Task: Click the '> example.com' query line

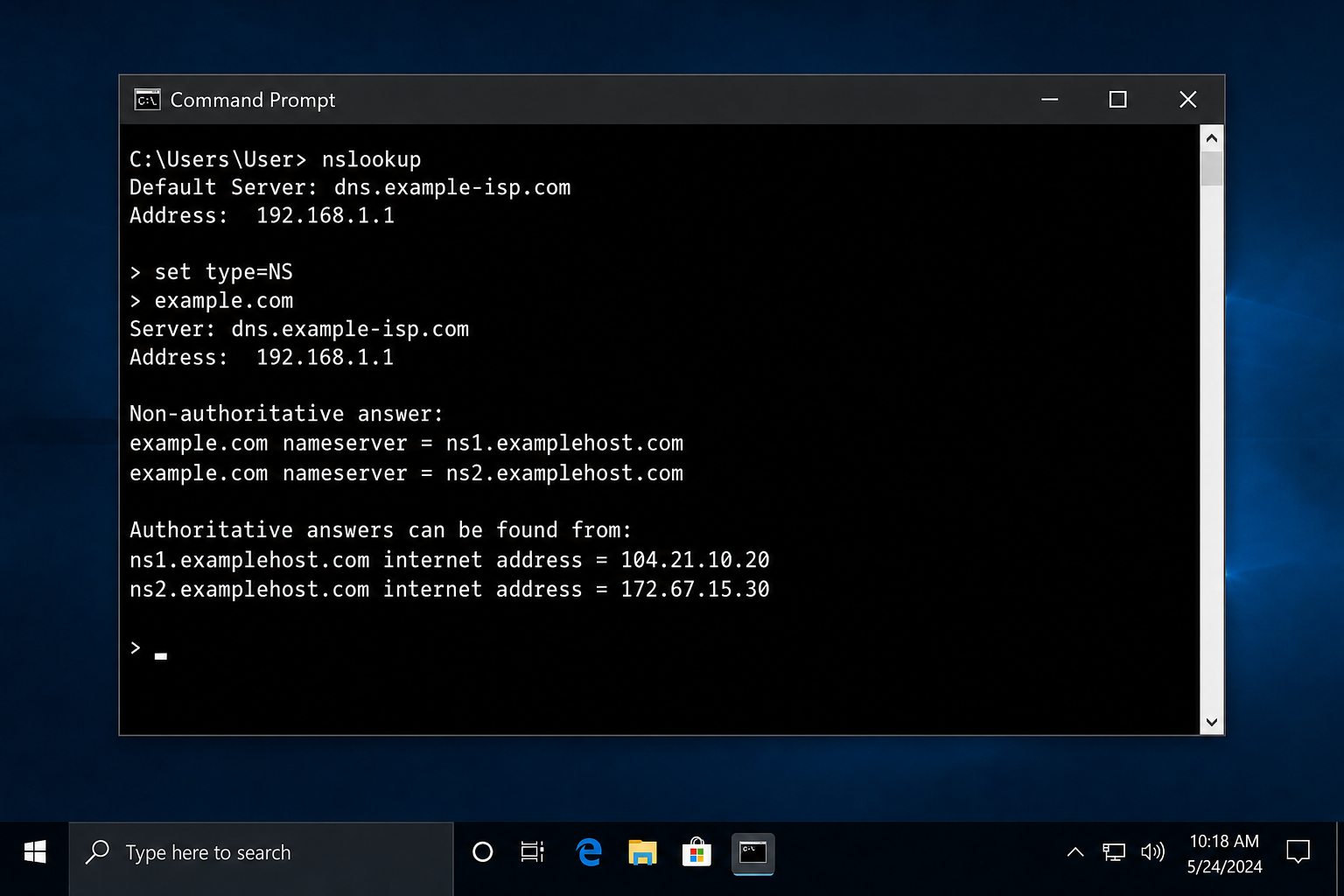Action: click(212, 301)
